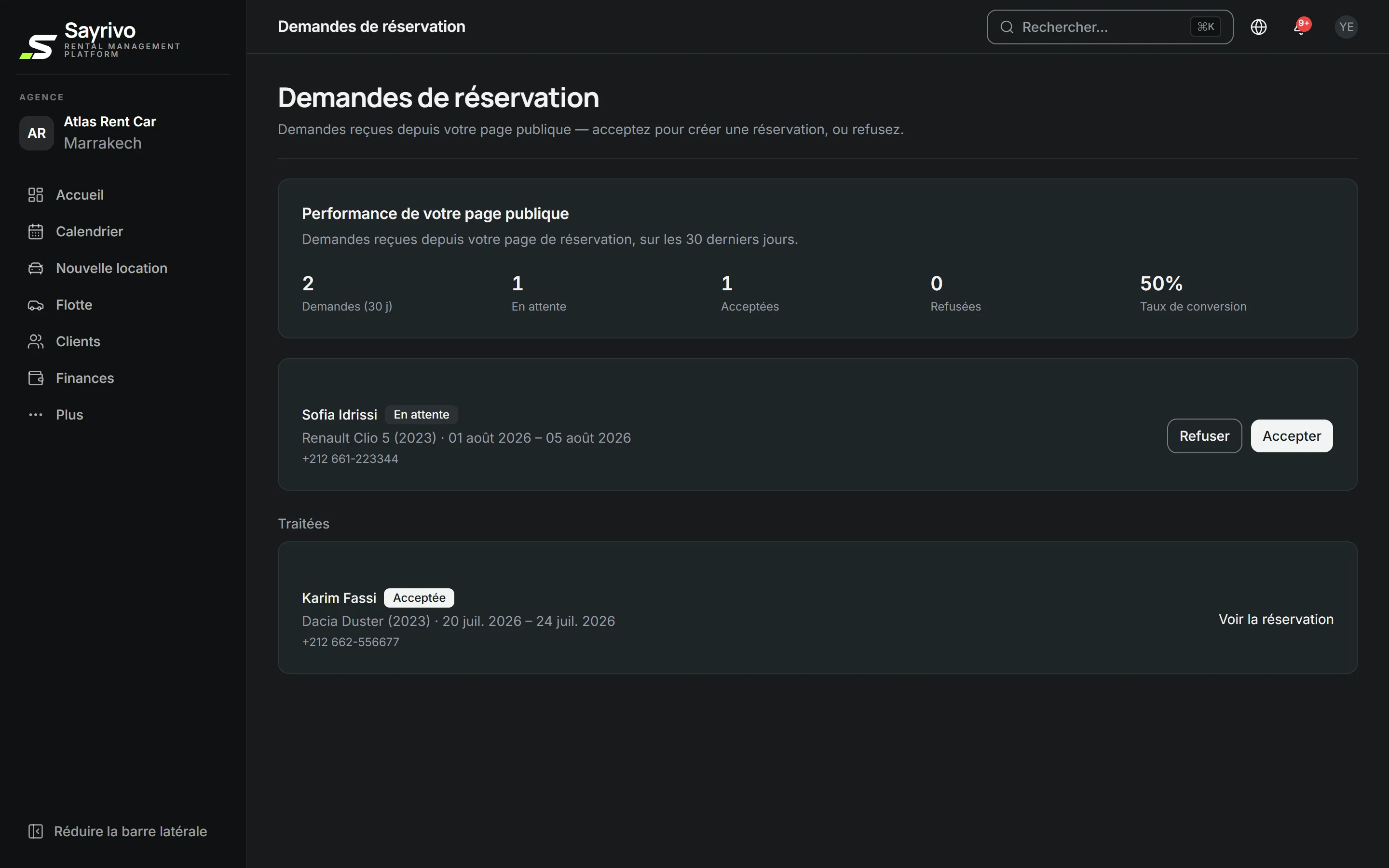This screenshot has width=1389, height=868.
Task: Click Dacia Duster (2023) details line
Action: tap(458, 621)
